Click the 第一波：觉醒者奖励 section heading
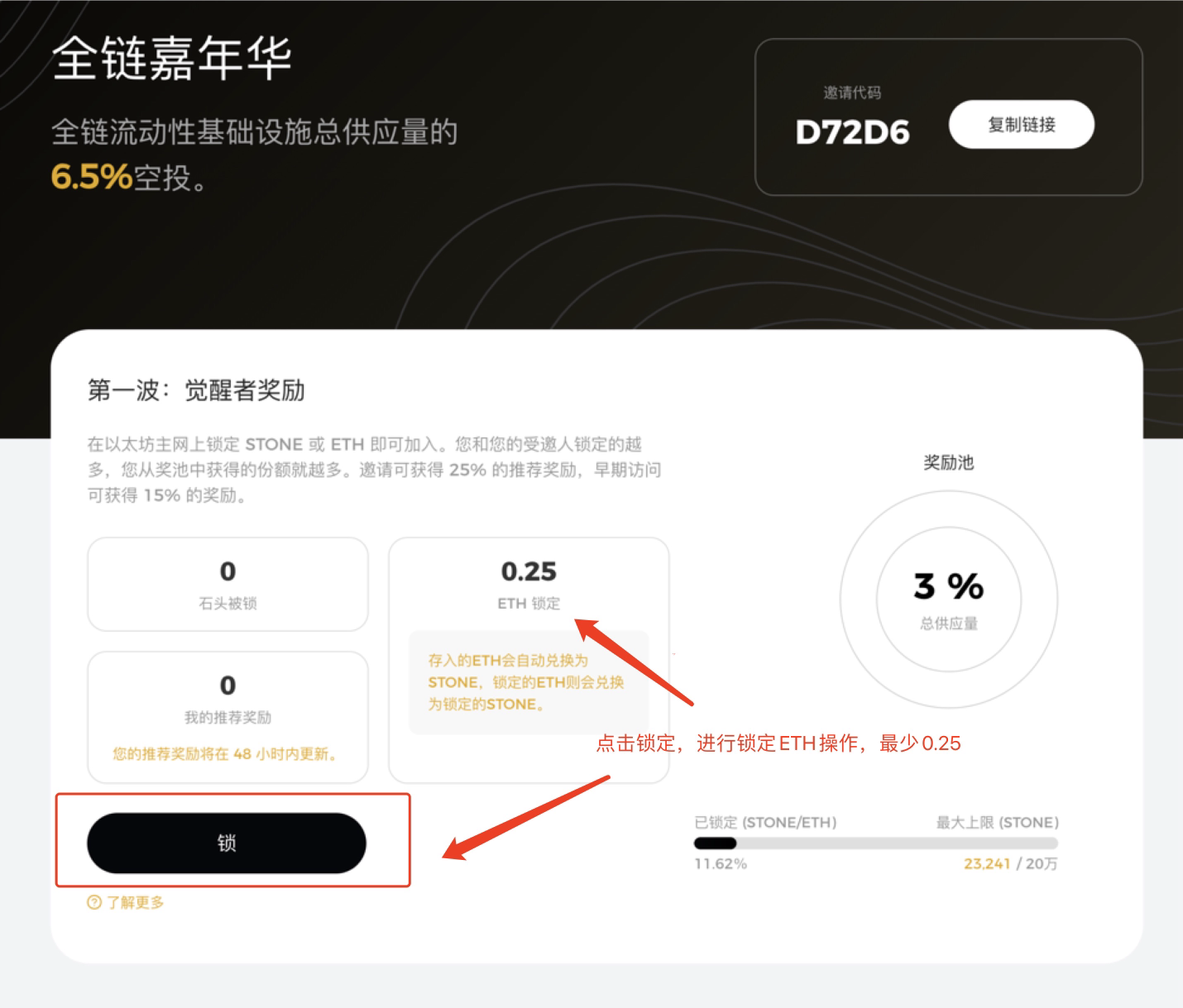Viewport: 1183px width, 1008px height. [x=196, y=390]
